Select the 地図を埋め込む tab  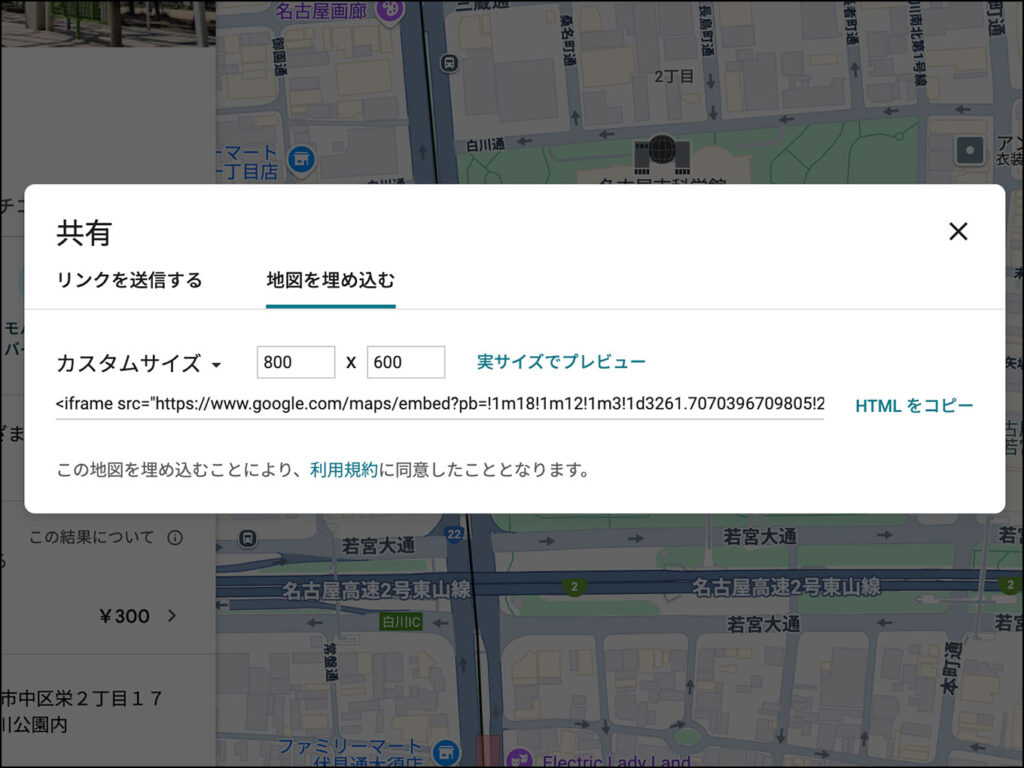click(x=330, y=280)
